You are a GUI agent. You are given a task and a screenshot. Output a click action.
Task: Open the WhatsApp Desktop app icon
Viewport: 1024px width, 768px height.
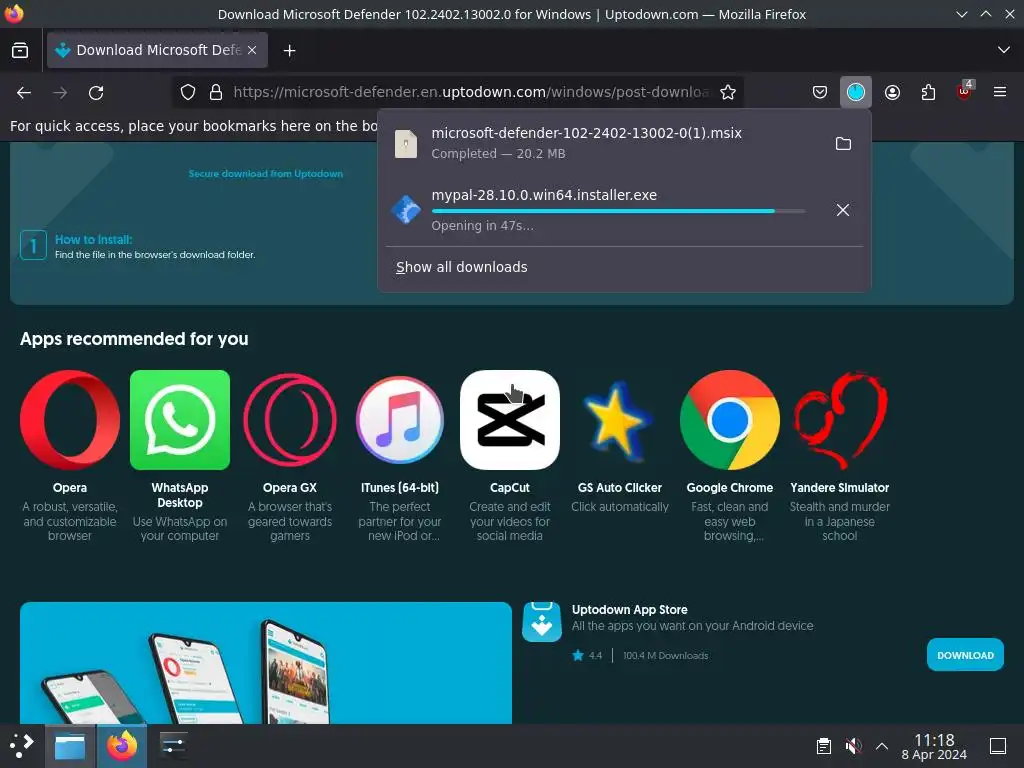tap(180, 420)
